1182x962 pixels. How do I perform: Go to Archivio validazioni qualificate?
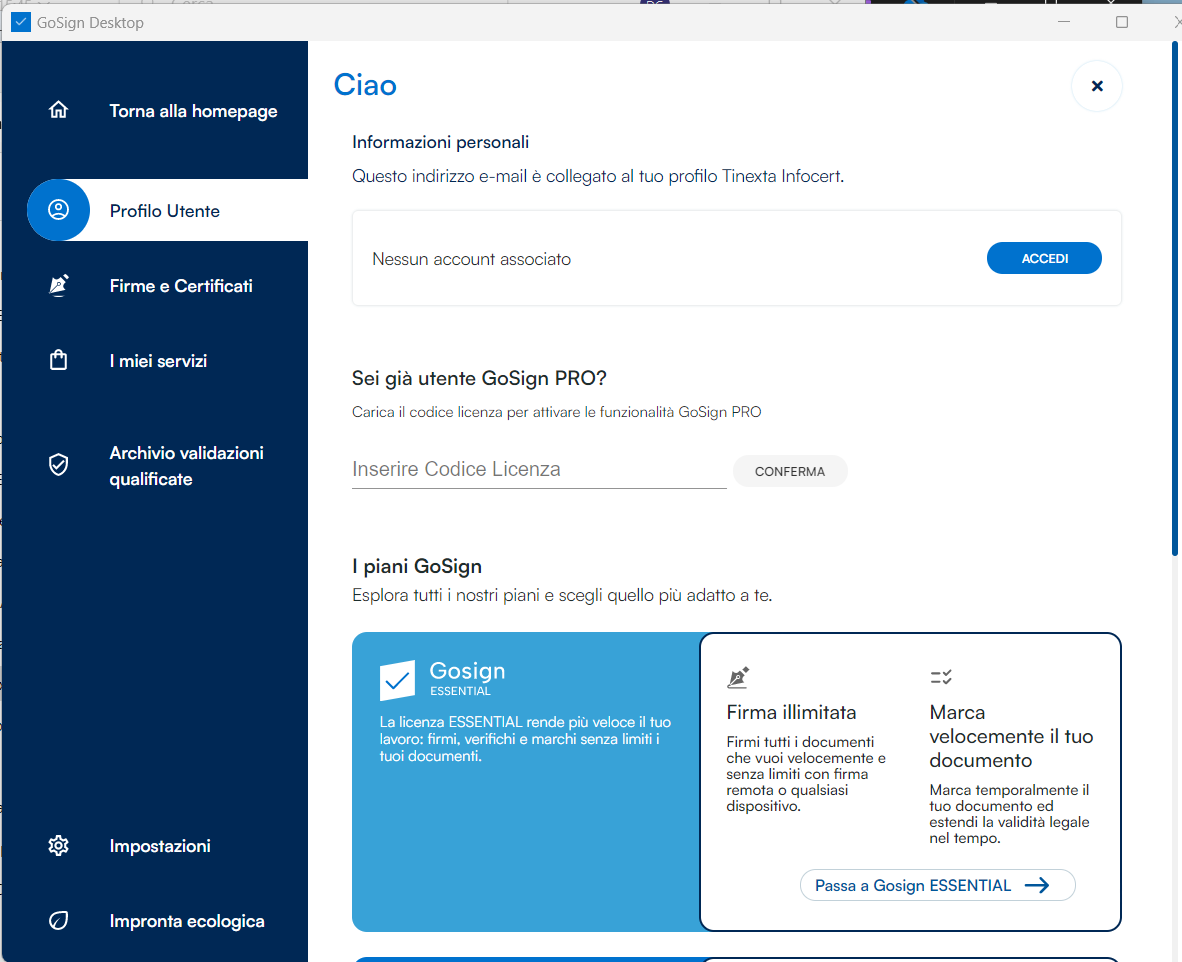coord(186,466)
